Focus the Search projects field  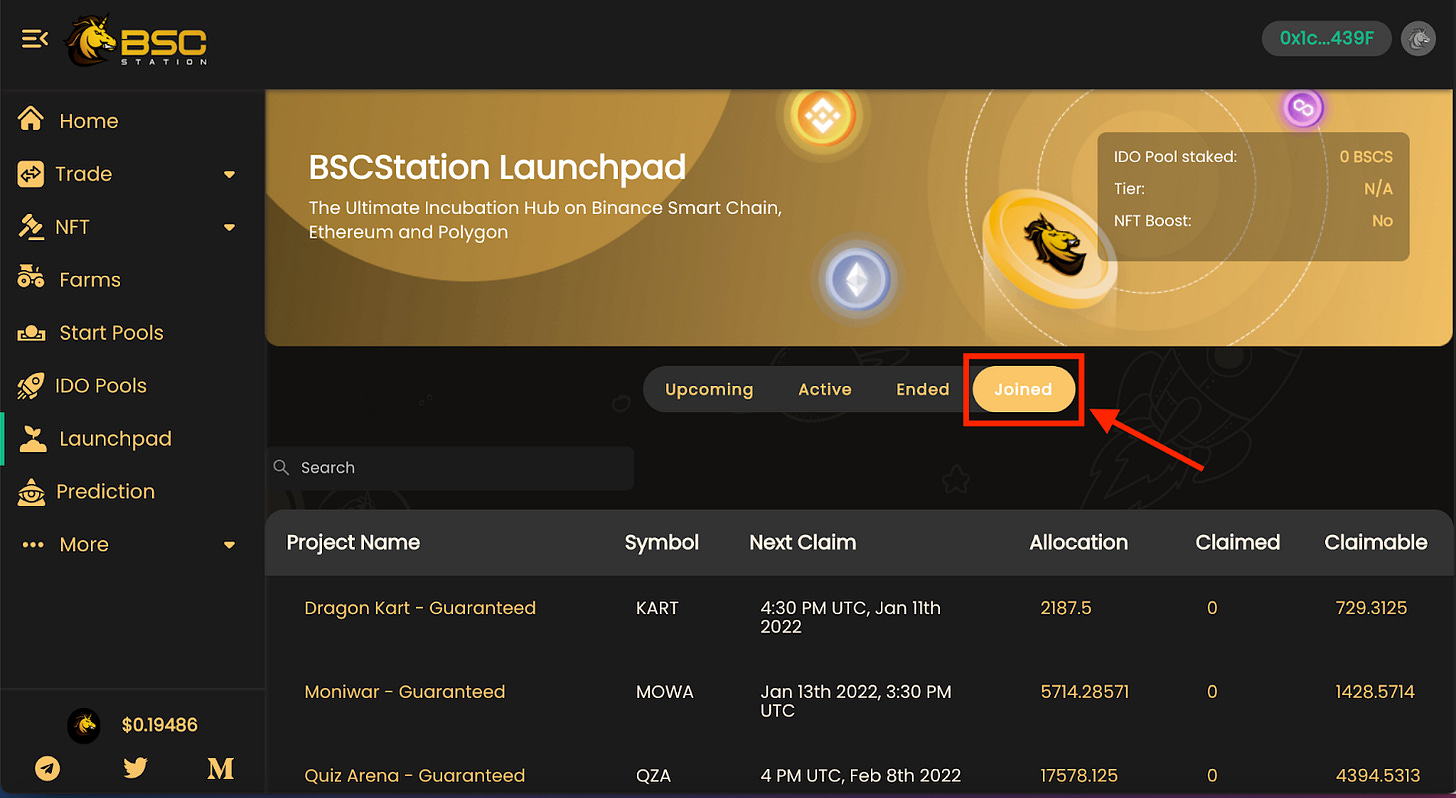tap(450, 468)
